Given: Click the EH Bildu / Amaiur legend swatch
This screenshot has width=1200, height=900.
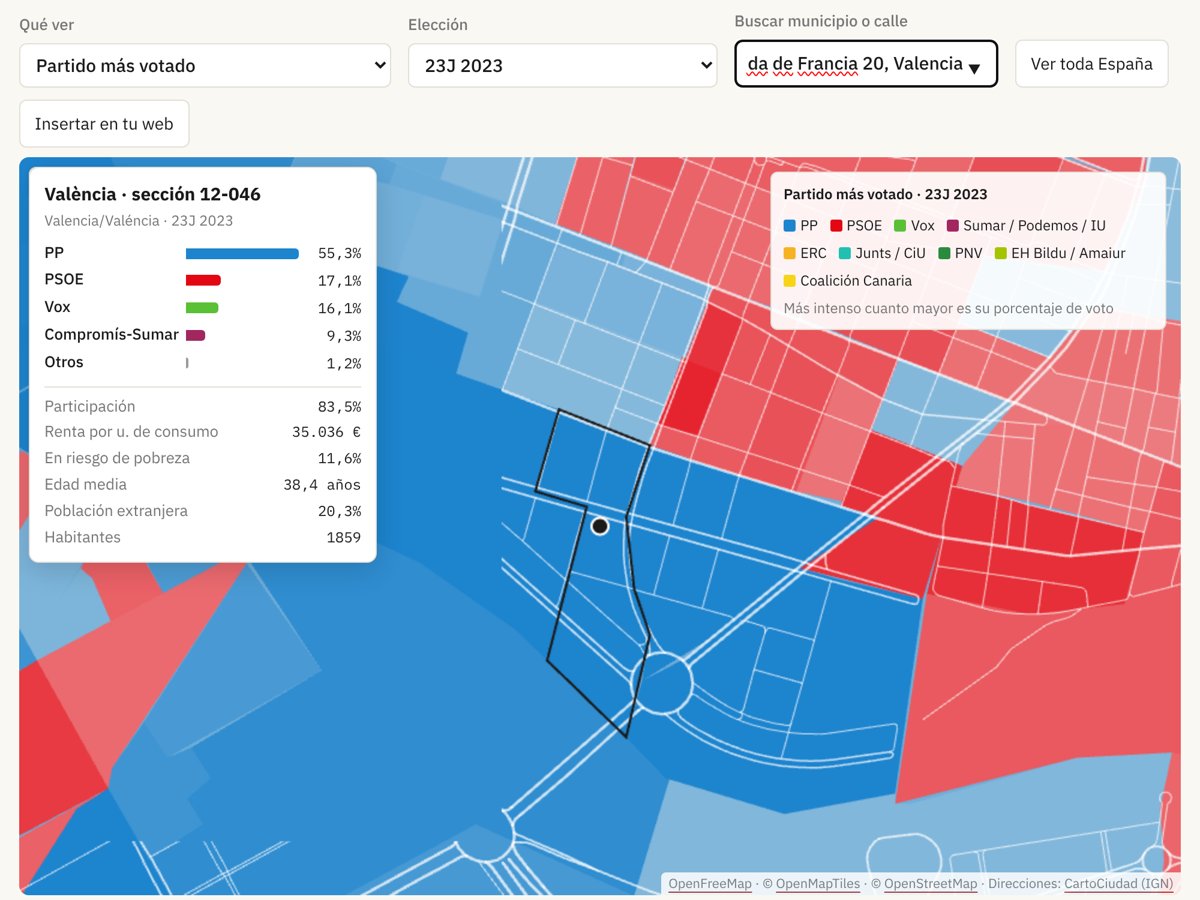Looking at the screenshot, I should [x=1000, y=253].
